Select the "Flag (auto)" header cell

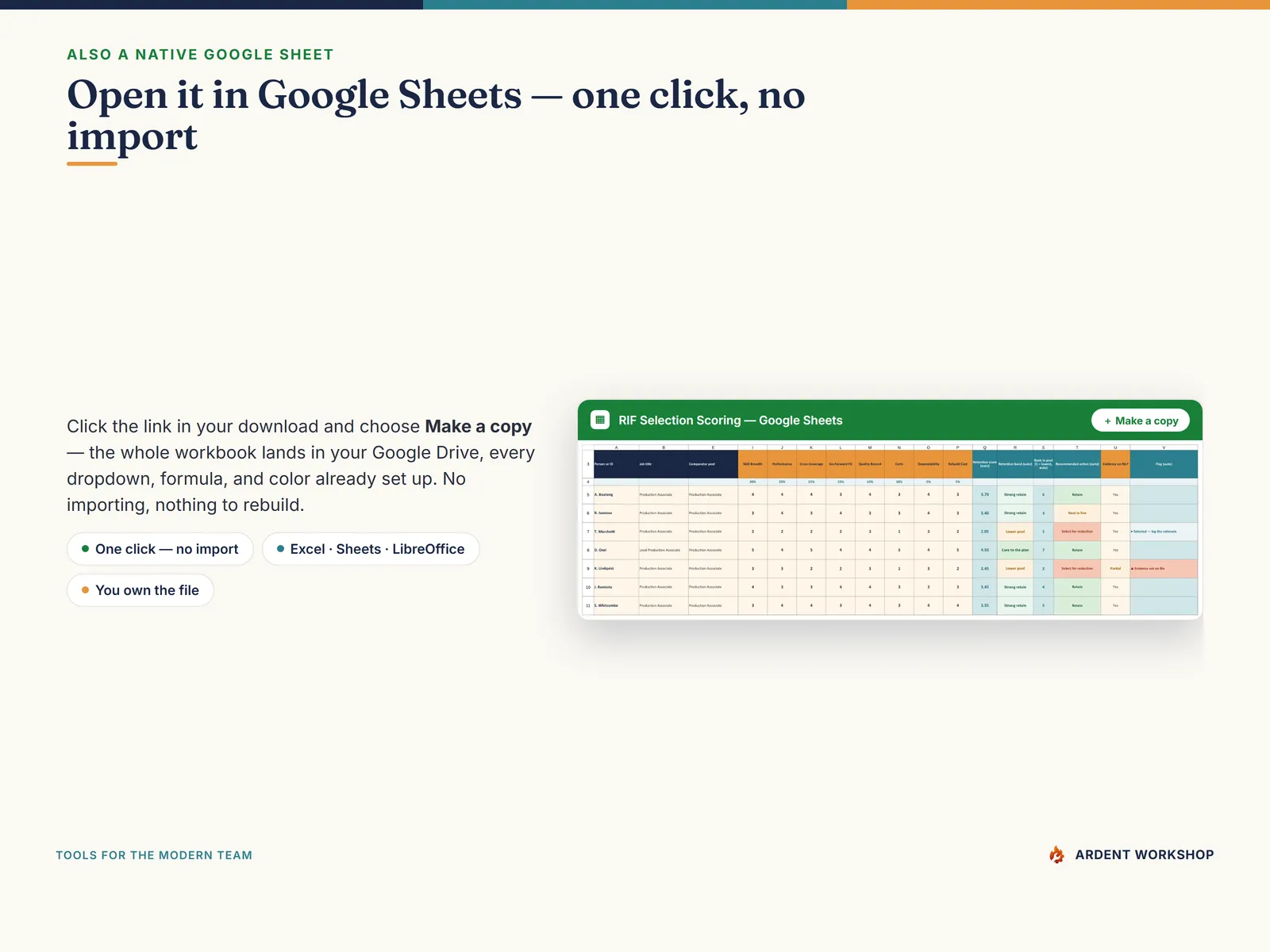click(1164, 464)
